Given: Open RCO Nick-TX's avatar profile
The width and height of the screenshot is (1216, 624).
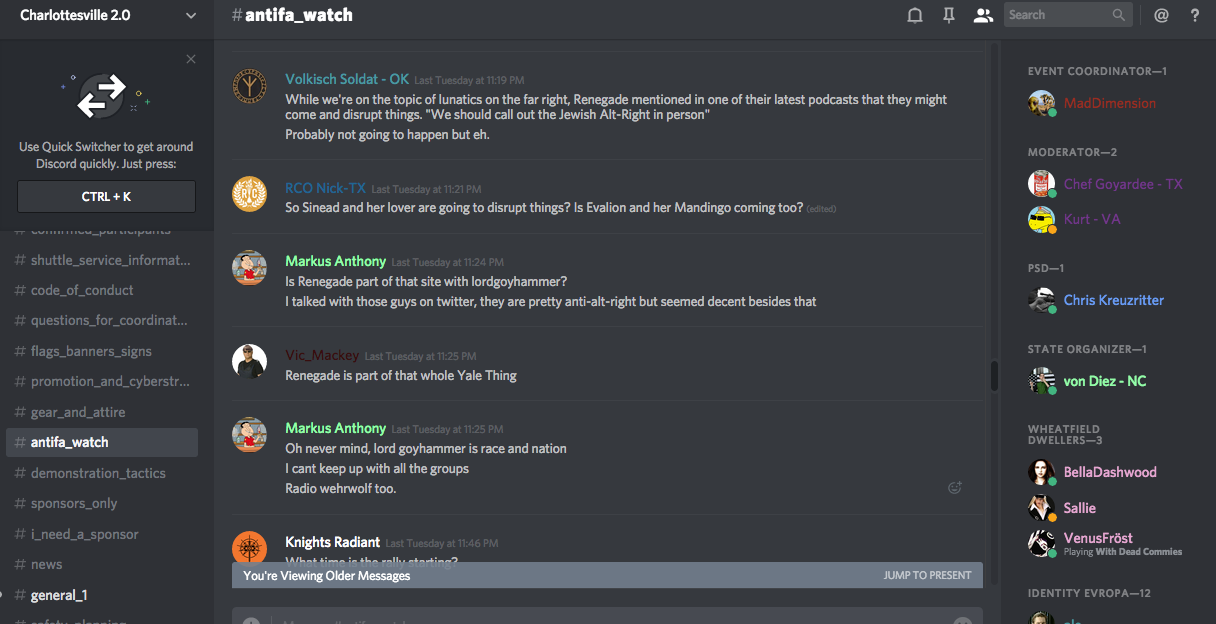Looking at the screenshot, I should pos(249,194).
